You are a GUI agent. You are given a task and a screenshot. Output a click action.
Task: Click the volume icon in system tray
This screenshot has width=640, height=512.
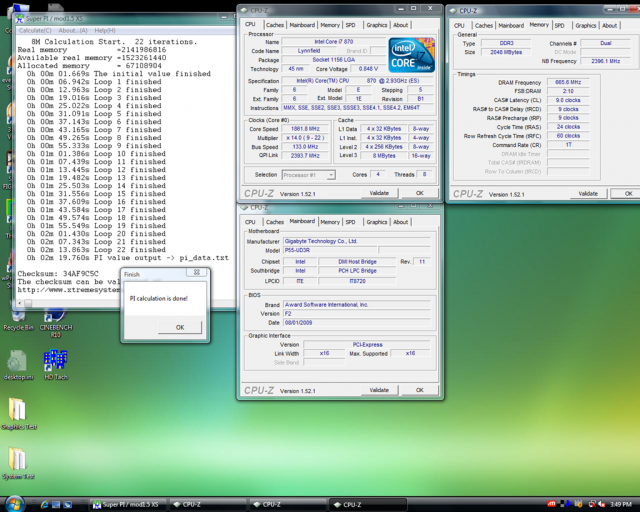pos(601,505)
